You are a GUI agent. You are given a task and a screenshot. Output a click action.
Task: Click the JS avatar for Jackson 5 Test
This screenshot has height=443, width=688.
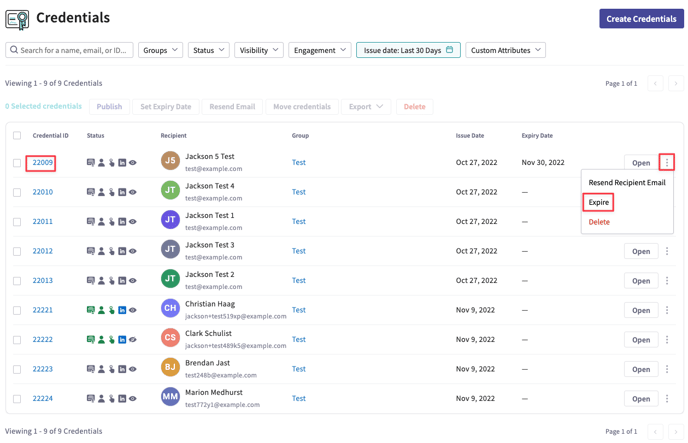coord(170,162)
